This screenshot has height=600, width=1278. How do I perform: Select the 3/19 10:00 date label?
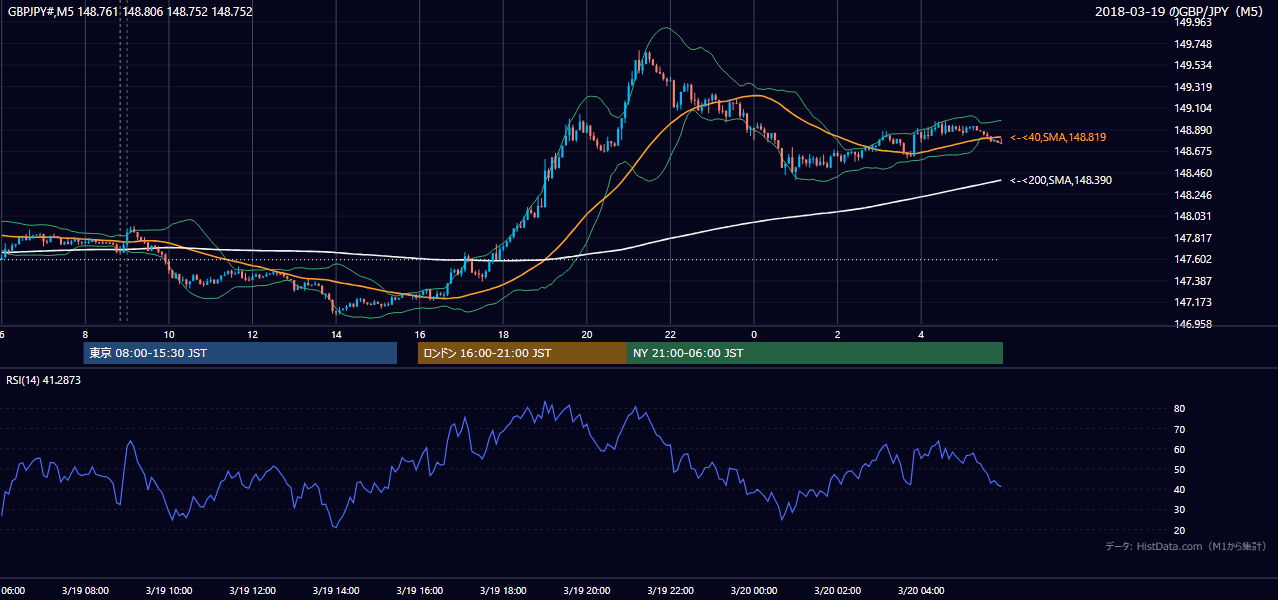pyautogui.click(x=169, y=590)
